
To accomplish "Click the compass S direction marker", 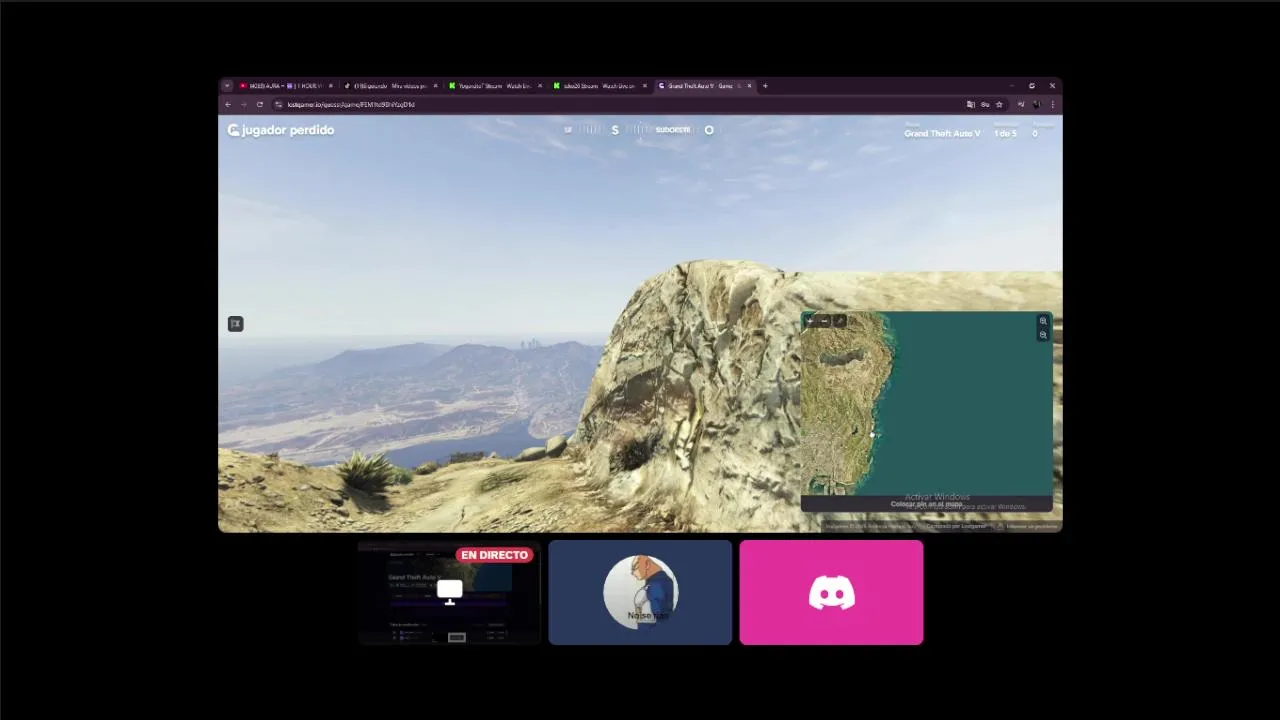I will pyautogui.click(x=615, y=130).
